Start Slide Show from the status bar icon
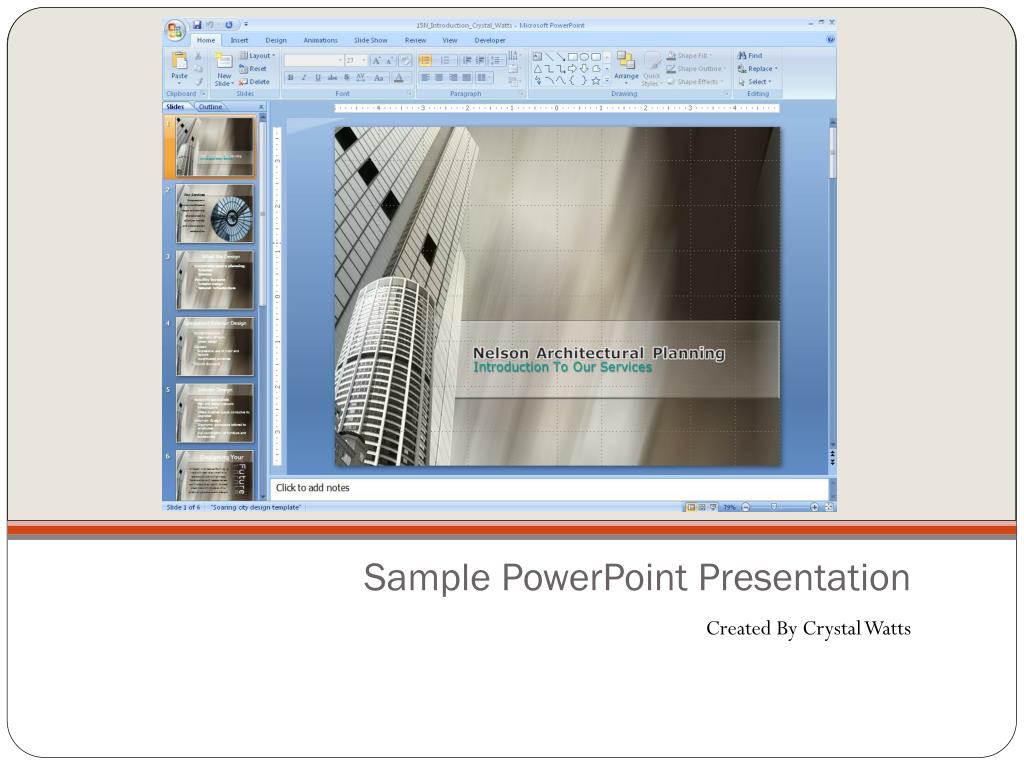This screenshot has height=768, width=1024. [x=712, y=507]
